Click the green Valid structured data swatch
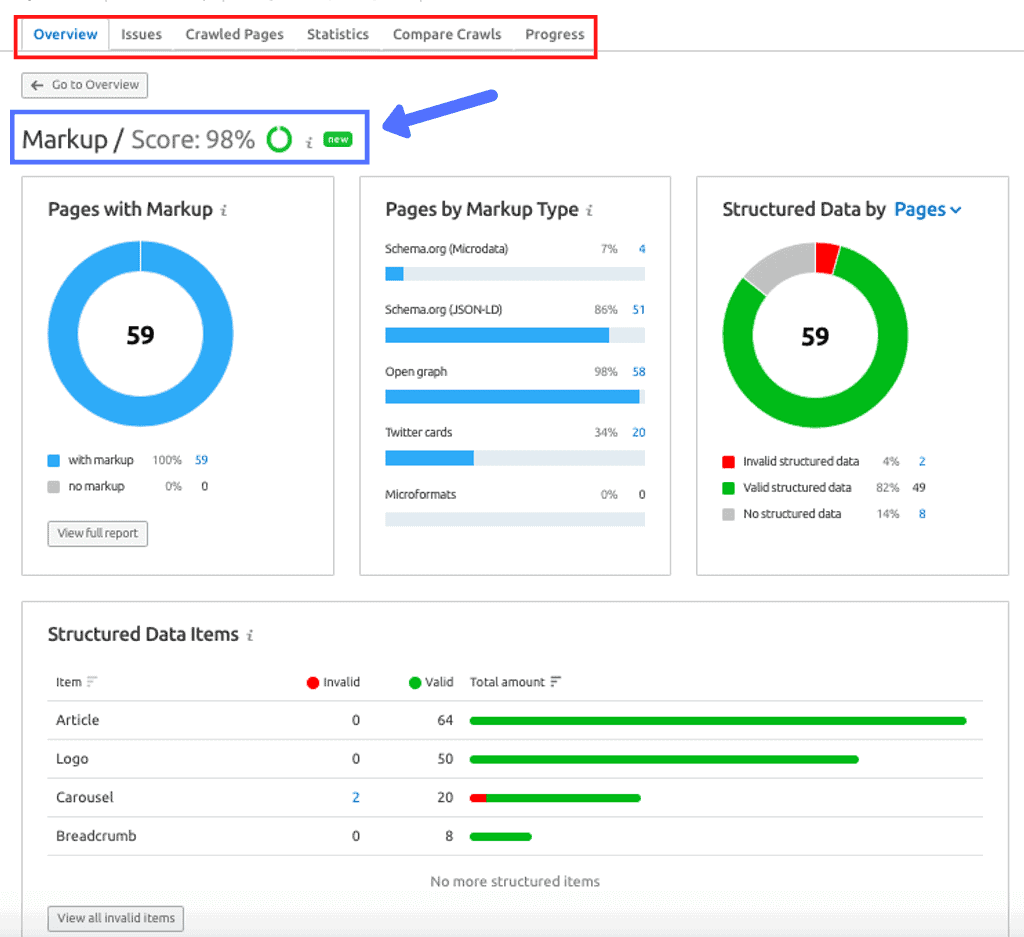This screenshot has width=1024, height=937. (728, 488)
